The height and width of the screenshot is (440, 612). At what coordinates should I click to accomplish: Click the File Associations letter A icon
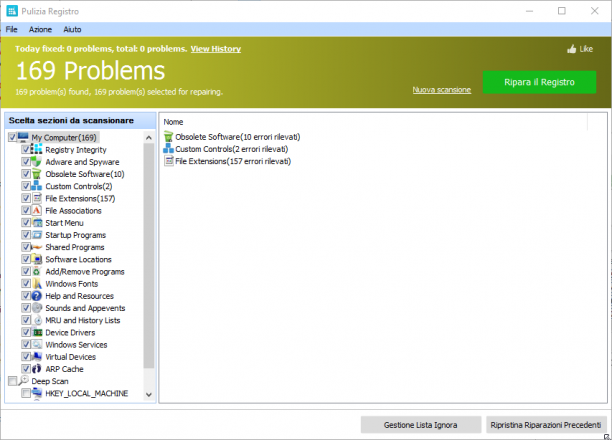(37, 210)
